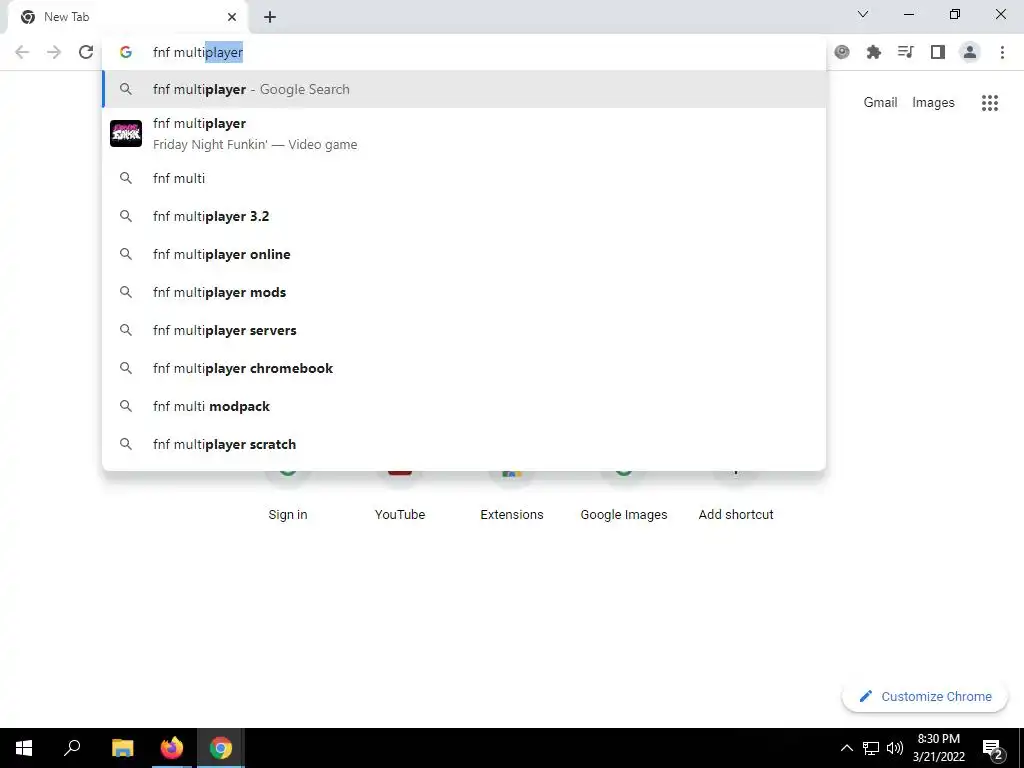Image resolution: width=1024 pixels, height=768 pixels.
Task: Select the 'fnf multiplayer scratch' suggestion
Action: pyautogui.click(x=464, y=443)
